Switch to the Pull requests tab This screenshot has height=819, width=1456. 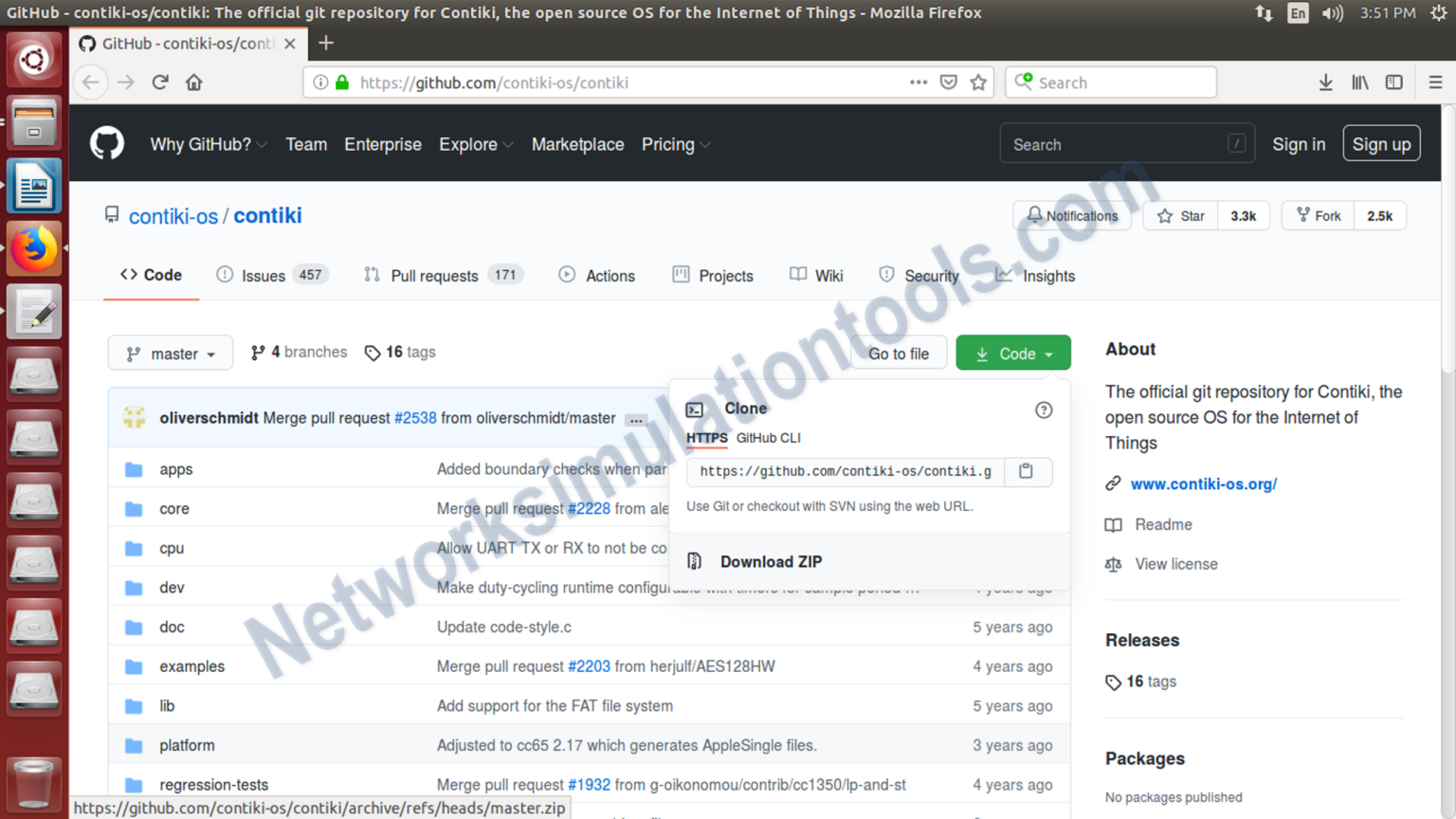click(434, 275)
